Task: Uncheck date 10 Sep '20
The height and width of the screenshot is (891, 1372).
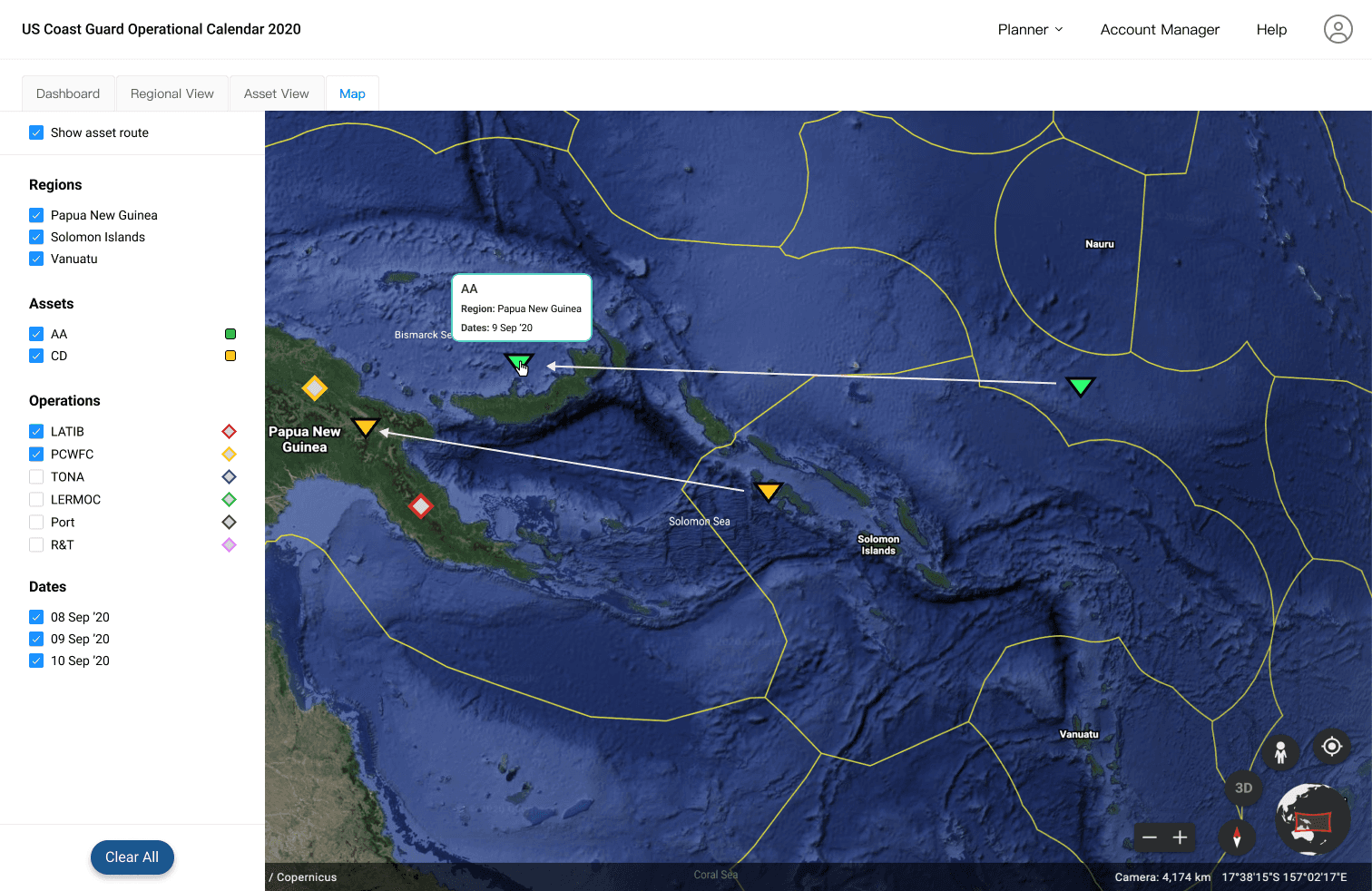Action: (36, 661)
